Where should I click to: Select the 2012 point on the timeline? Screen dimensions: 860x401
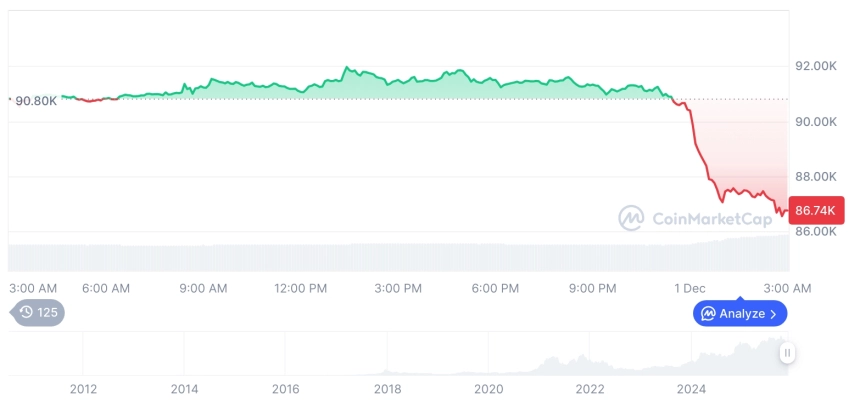point(82,389)
